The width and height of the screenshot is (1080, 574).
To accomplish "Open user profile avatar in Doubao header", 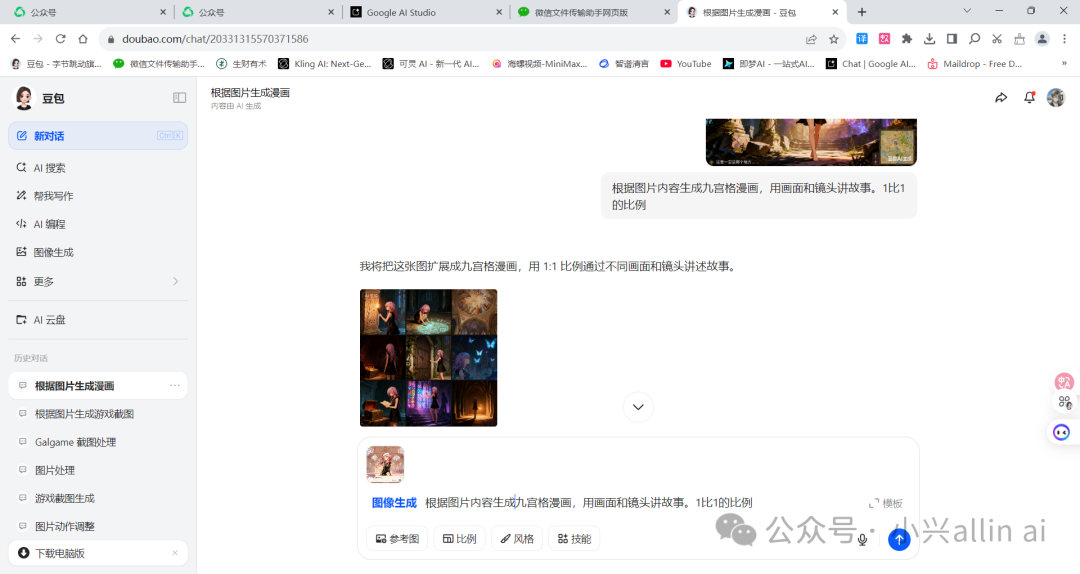I will point(1056,98).
